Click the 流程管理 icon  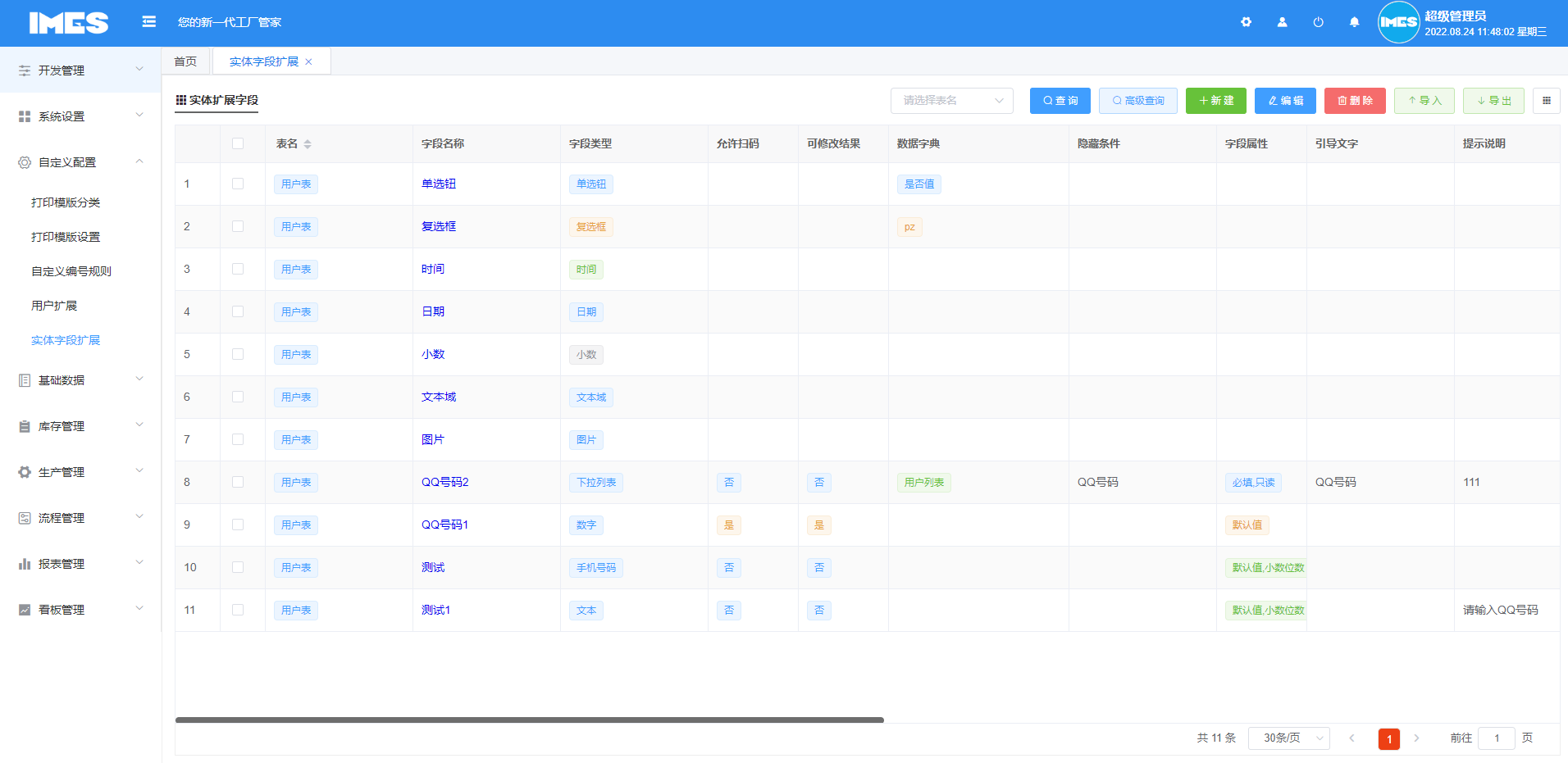(25, 518)
